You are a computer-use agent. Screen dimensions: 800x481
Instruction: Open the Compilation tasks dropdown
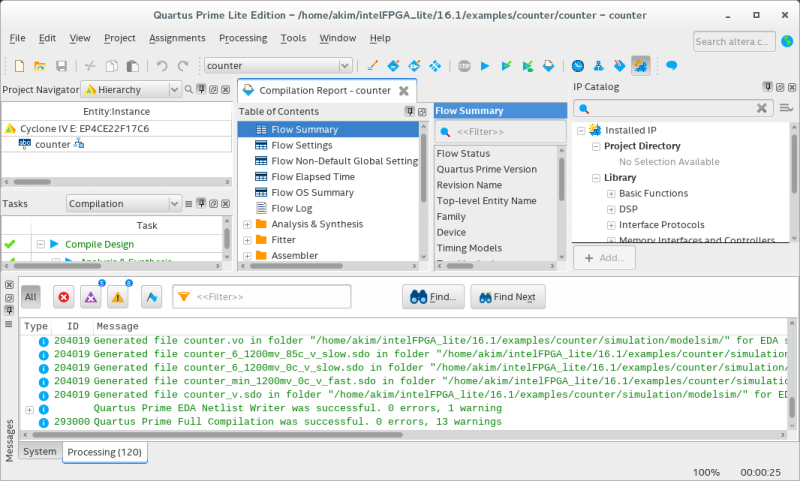pos(174,204)
